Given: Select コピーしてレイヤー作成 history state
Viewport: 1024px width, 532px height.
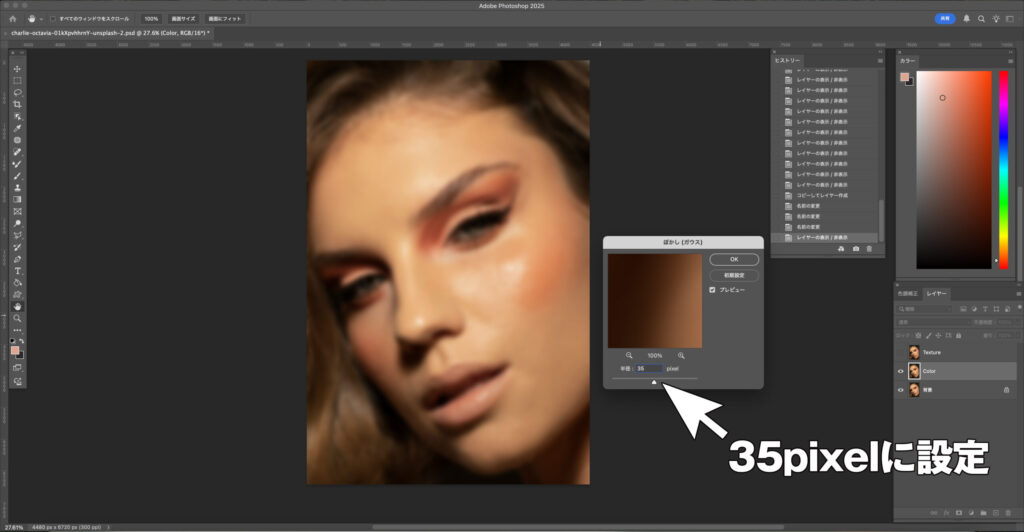Looking at the screenshot, I should [822, 195].
